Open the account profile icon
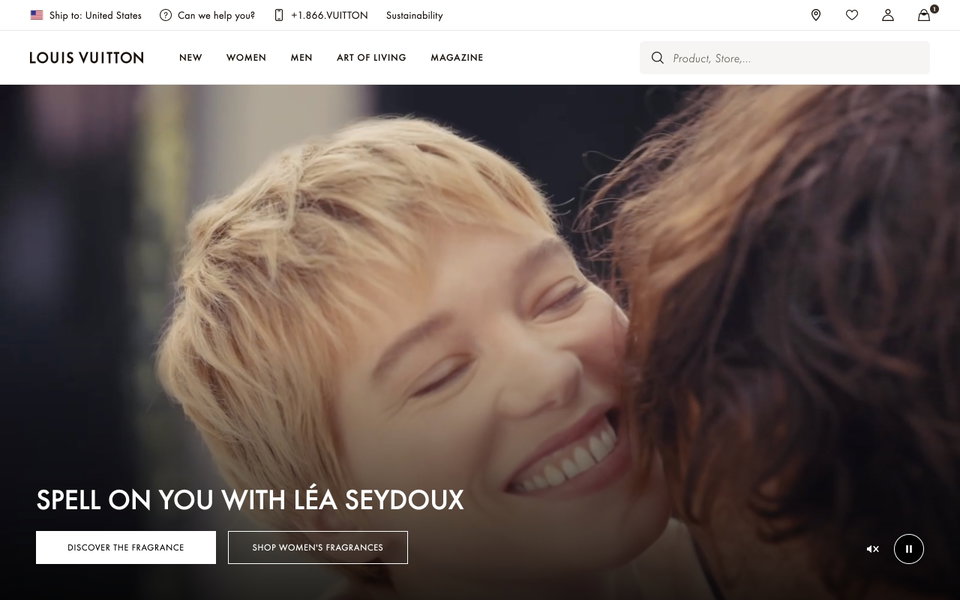Screen dimensions: 960x600 [888, 15]
